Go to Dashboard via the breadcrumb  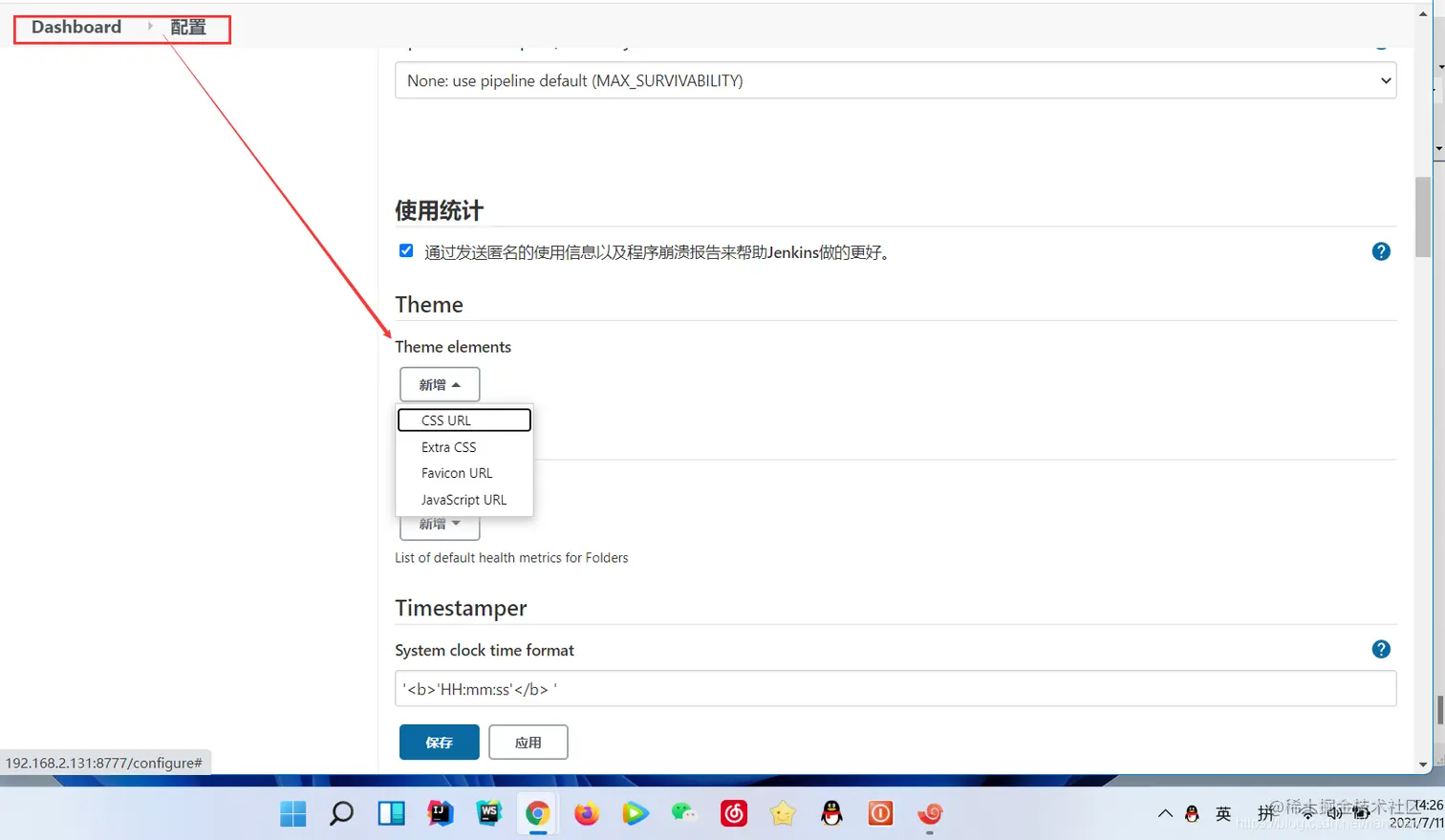[x=76, y=27]
